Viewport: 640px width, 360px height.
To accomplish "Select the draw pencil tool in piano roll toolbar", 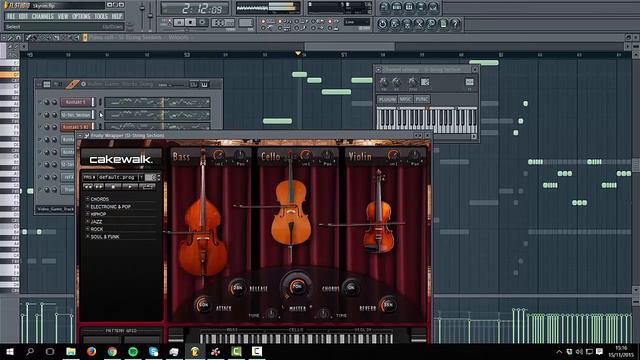I will point(29,38).
